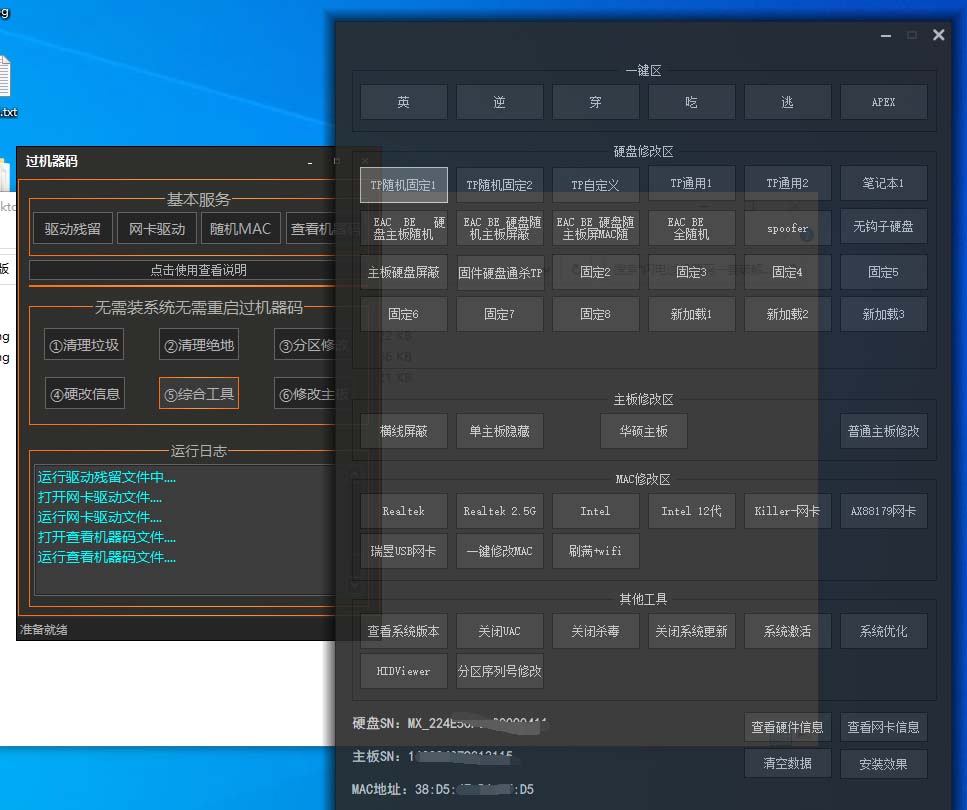Select the Realtek 2.5G network card option
The image size is (967, 810).
(499, 511)
